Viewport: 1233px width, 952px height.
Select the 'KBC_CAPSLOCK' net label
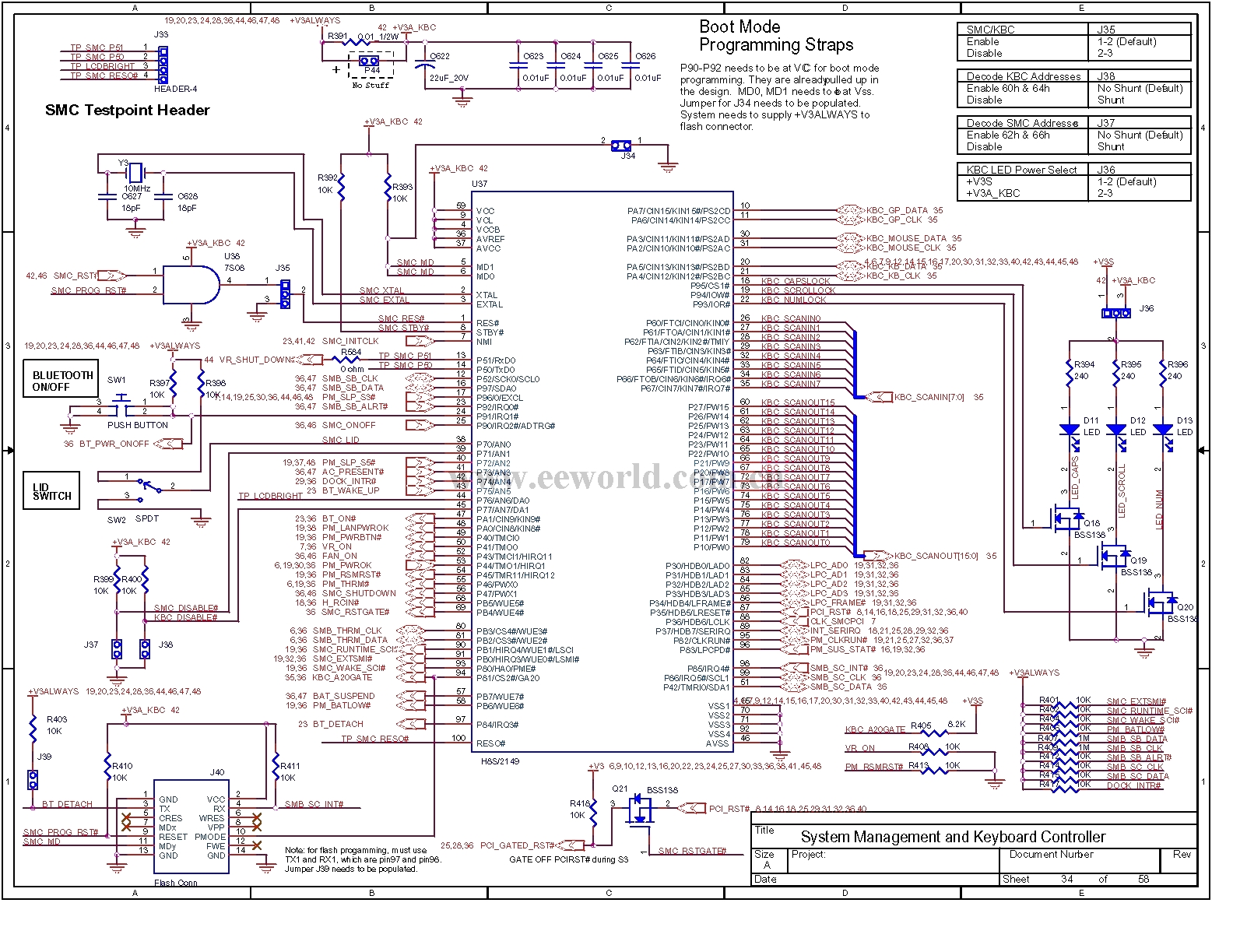[x=796, y=281]
